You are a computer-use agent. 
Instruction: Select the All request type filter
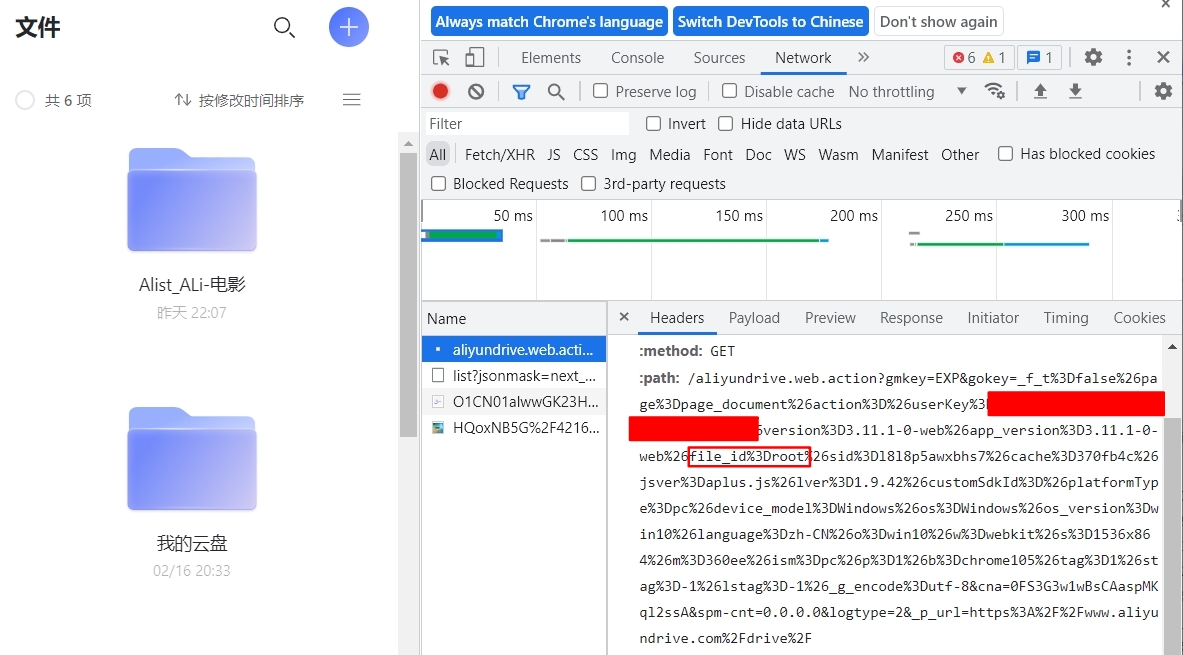438,154
